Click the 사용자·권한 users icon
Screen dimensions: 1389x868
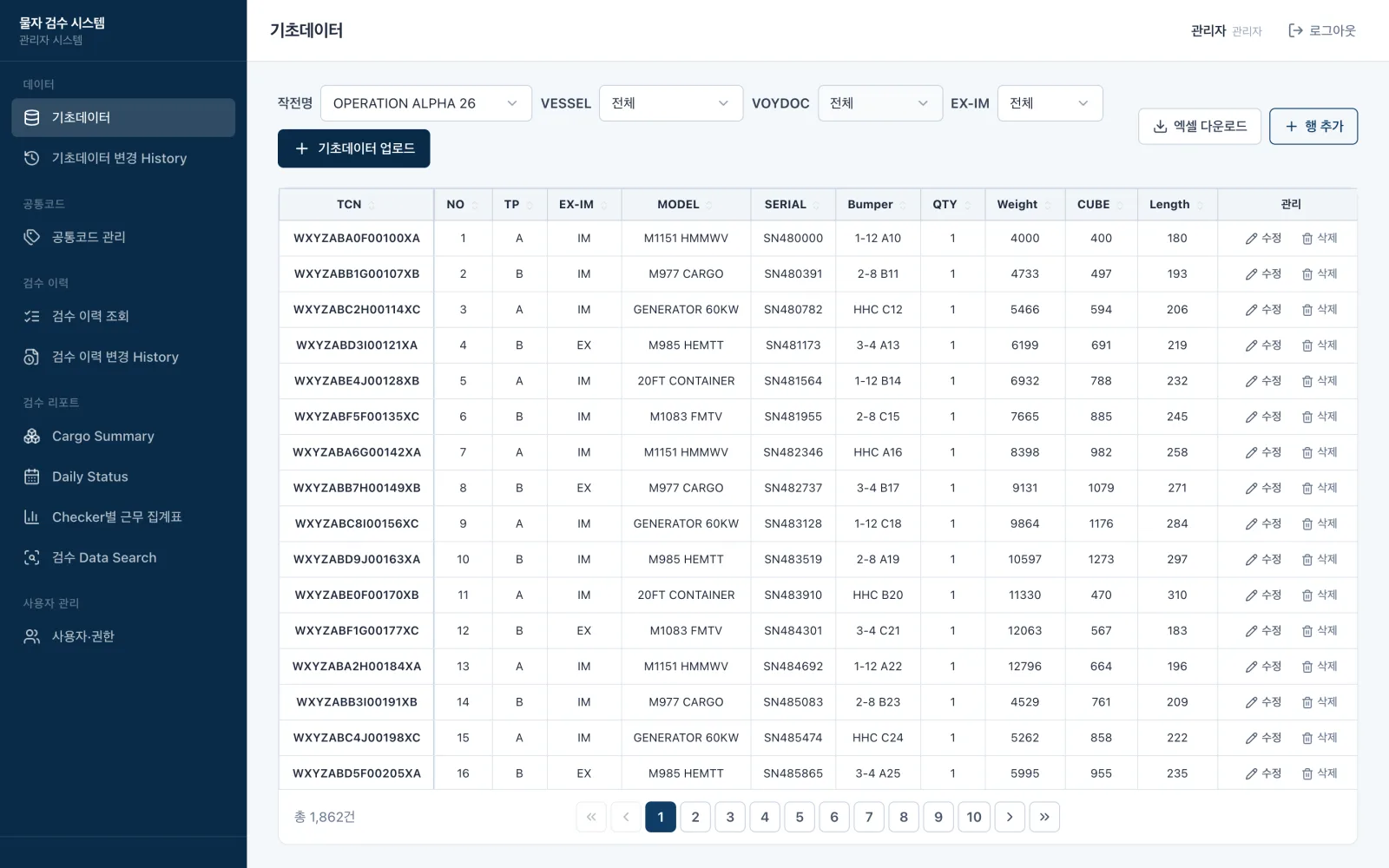click(32, 636)
